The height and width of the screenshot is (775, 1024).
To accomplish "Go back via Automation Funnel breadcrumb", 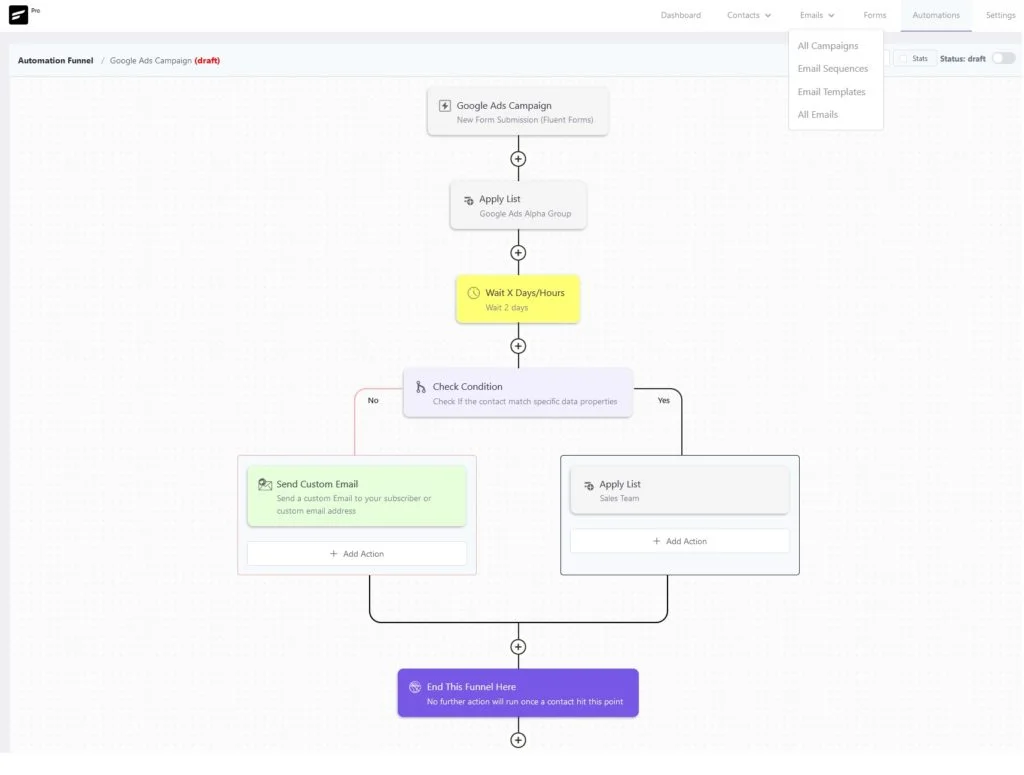I will click(x=56, y=61).
